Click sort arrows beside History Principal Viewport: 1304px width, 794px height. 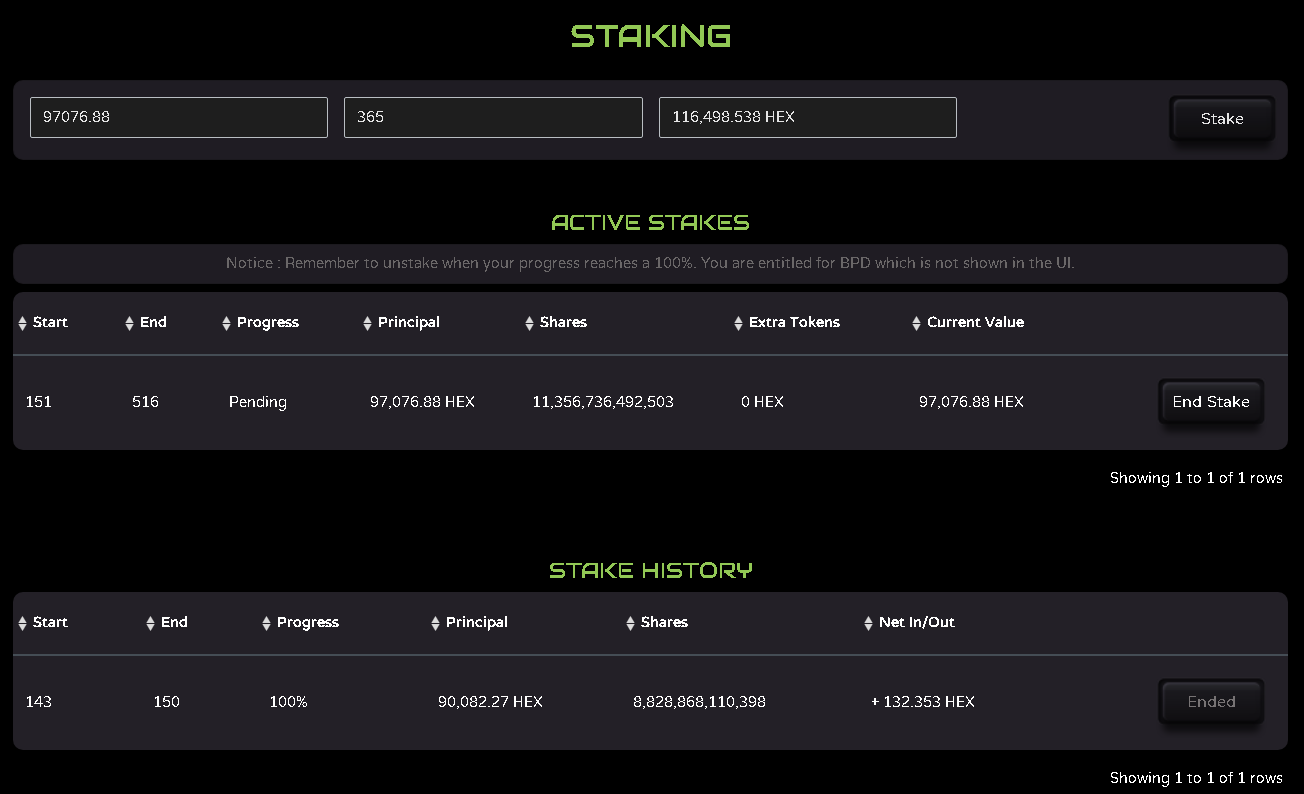coord(435,623)
